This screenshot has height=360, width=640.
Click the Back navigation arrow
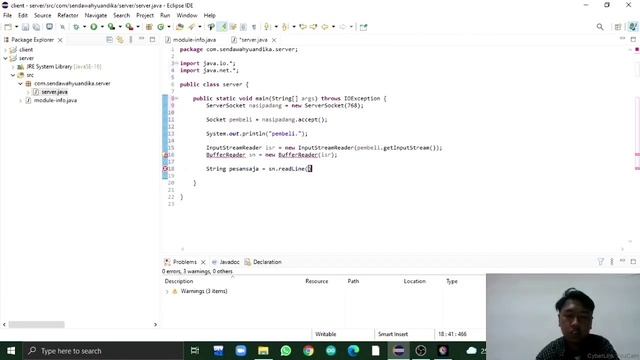pos(325,27)
